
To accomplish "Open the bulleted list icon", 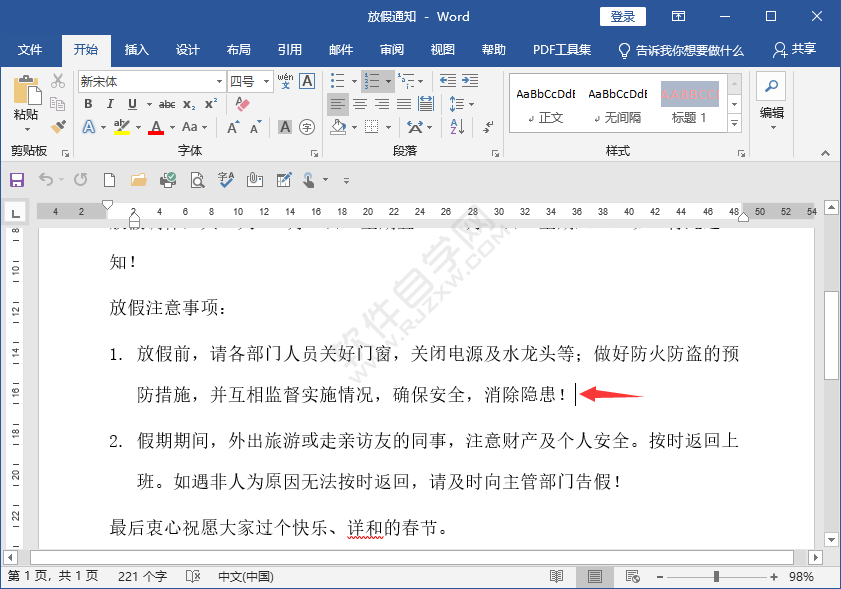I will [336, 81].
